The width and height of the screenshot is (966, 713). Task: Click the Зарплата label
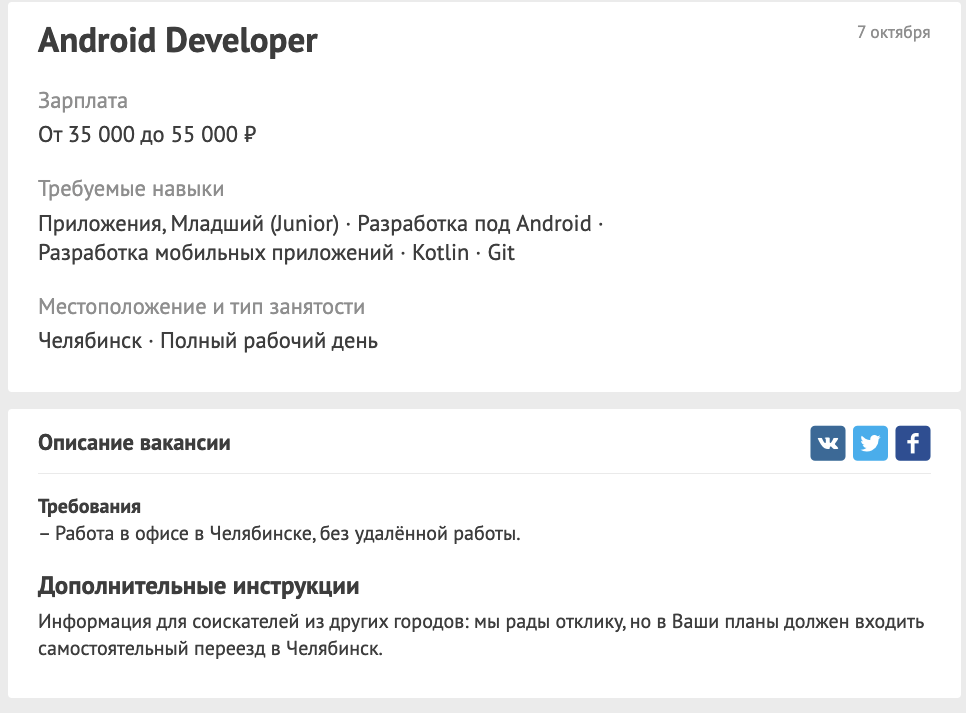click(83, 101)
